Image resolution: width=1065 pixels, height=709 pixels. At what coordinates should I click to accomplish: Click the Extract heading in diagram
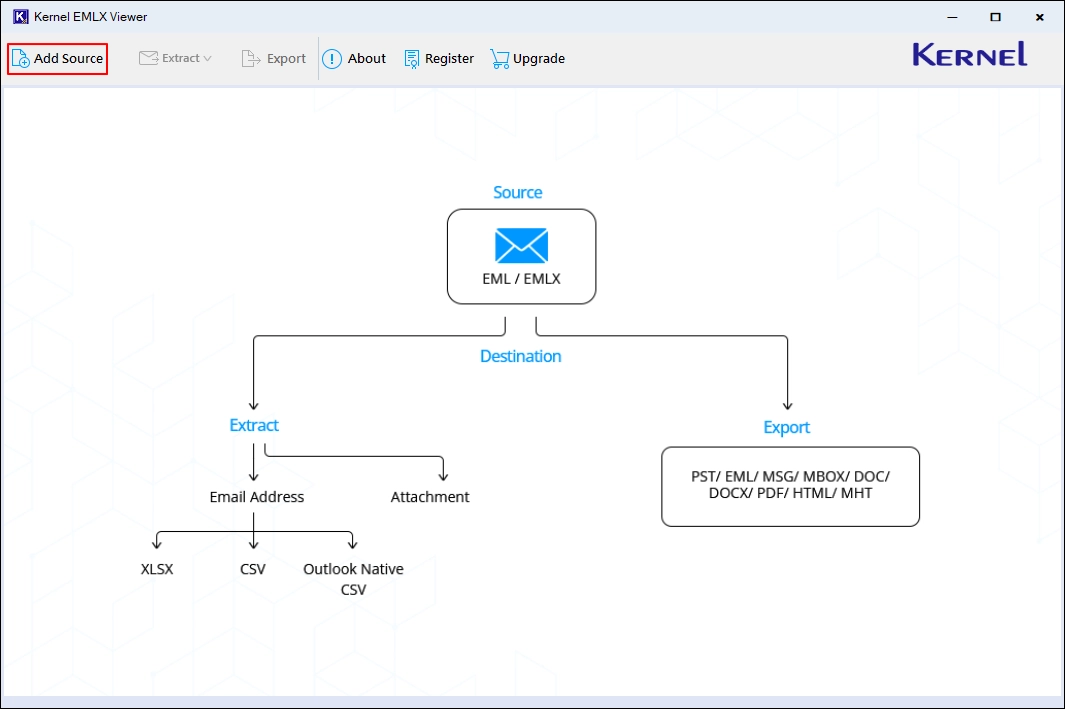point(254,425)
